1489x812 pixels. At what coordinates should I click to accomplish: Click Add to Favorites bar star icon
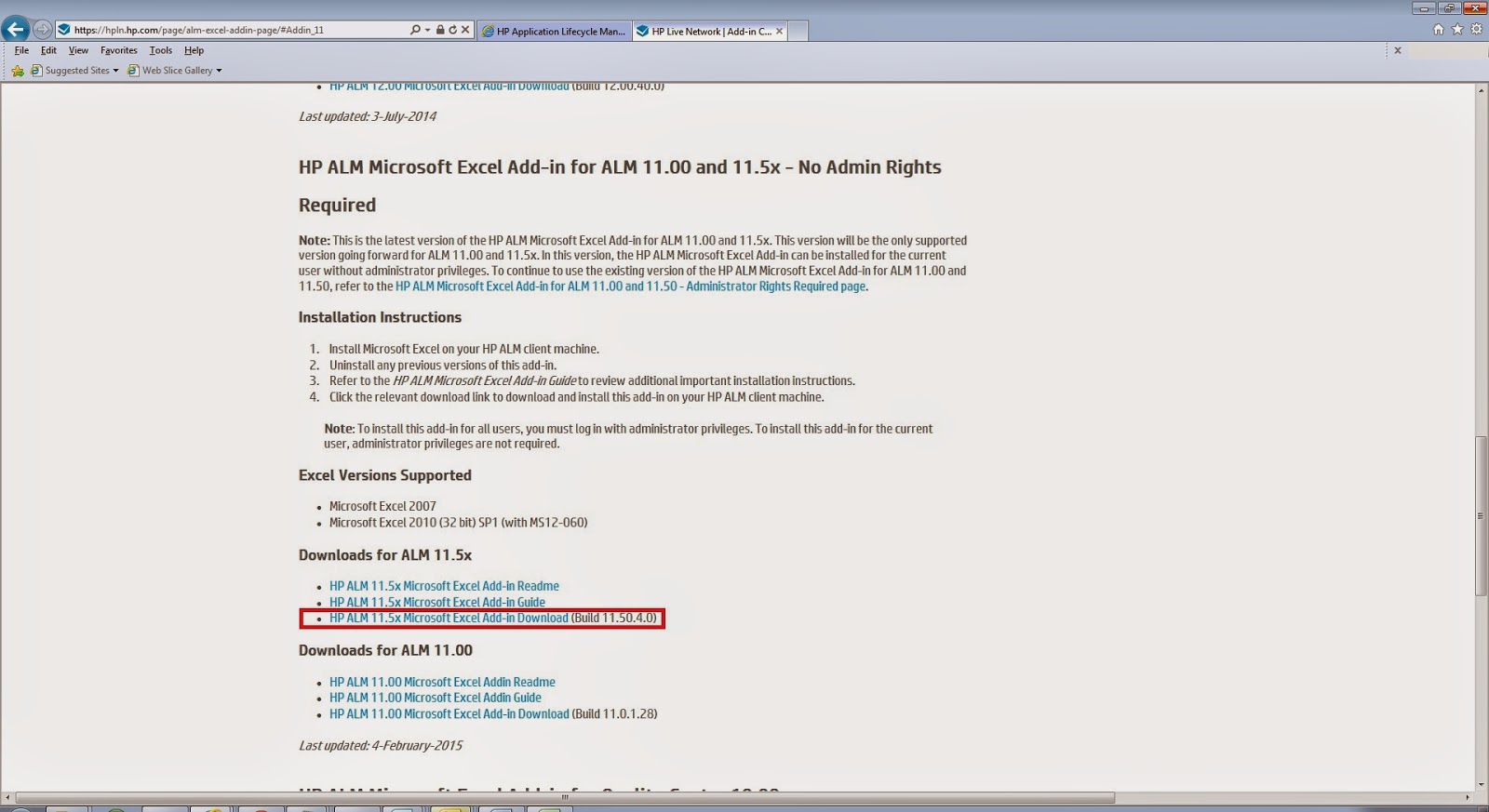(18, 71)
